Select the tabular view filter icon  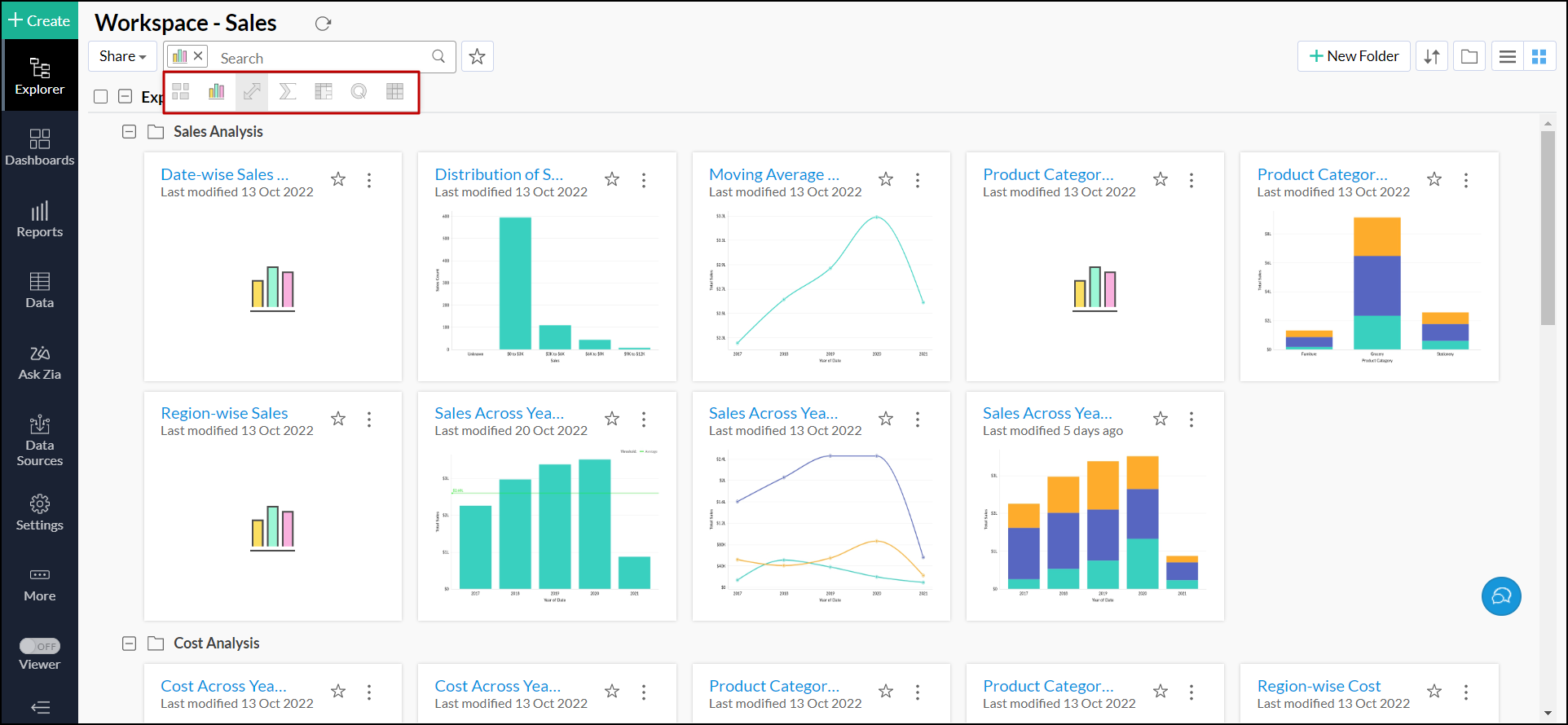click(395, 91)
